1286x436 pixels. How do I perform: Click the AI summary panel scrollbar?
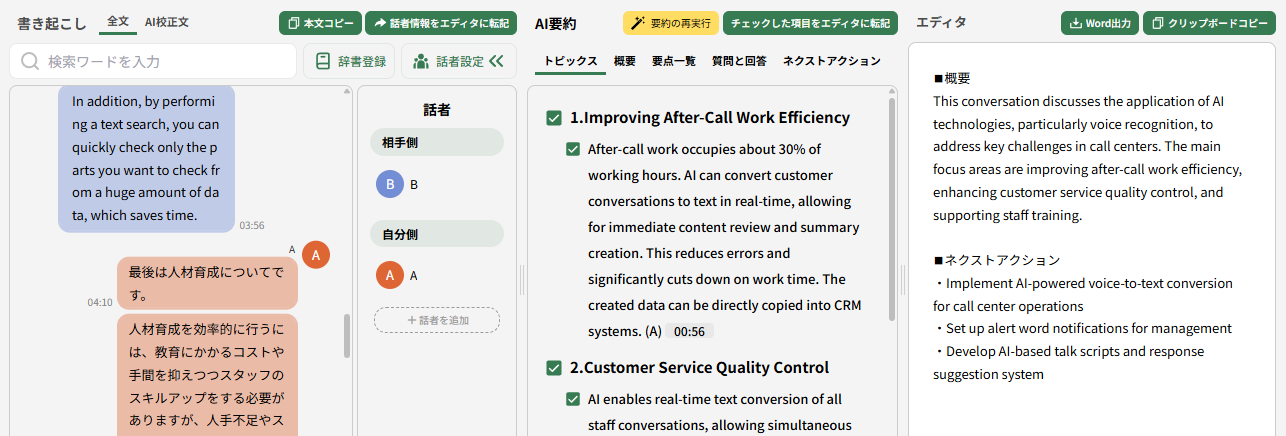890,210
